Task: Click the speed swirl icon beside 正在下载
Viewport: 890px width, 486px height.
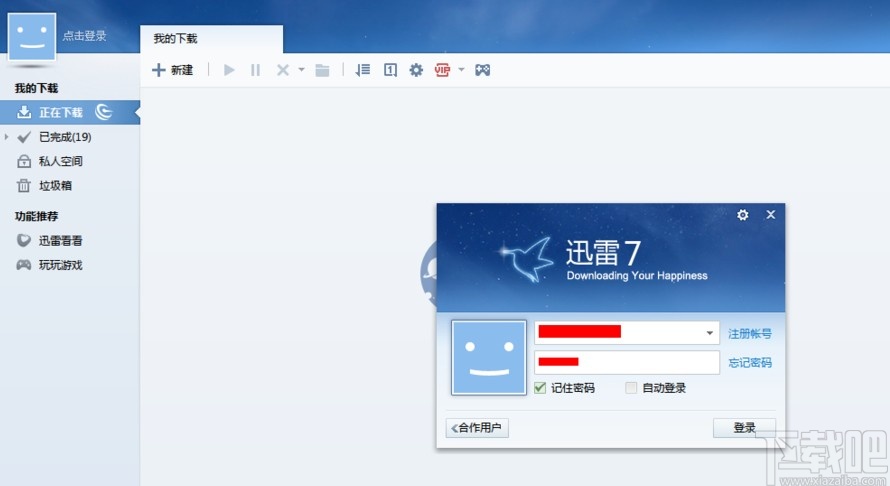Action: point(104,112)
